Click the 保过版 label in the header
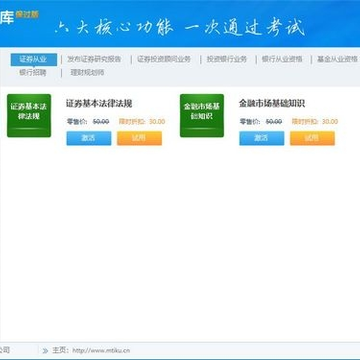 click(27, 15)
